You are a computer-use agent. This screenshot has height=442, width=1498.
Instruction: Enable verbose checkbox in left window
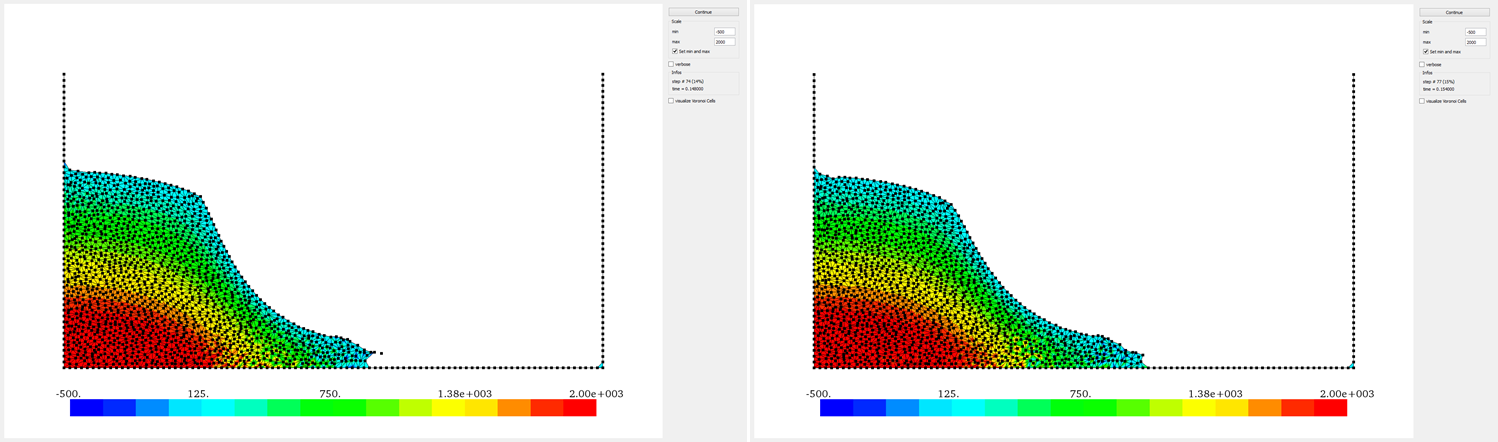[x=671, y=64]
